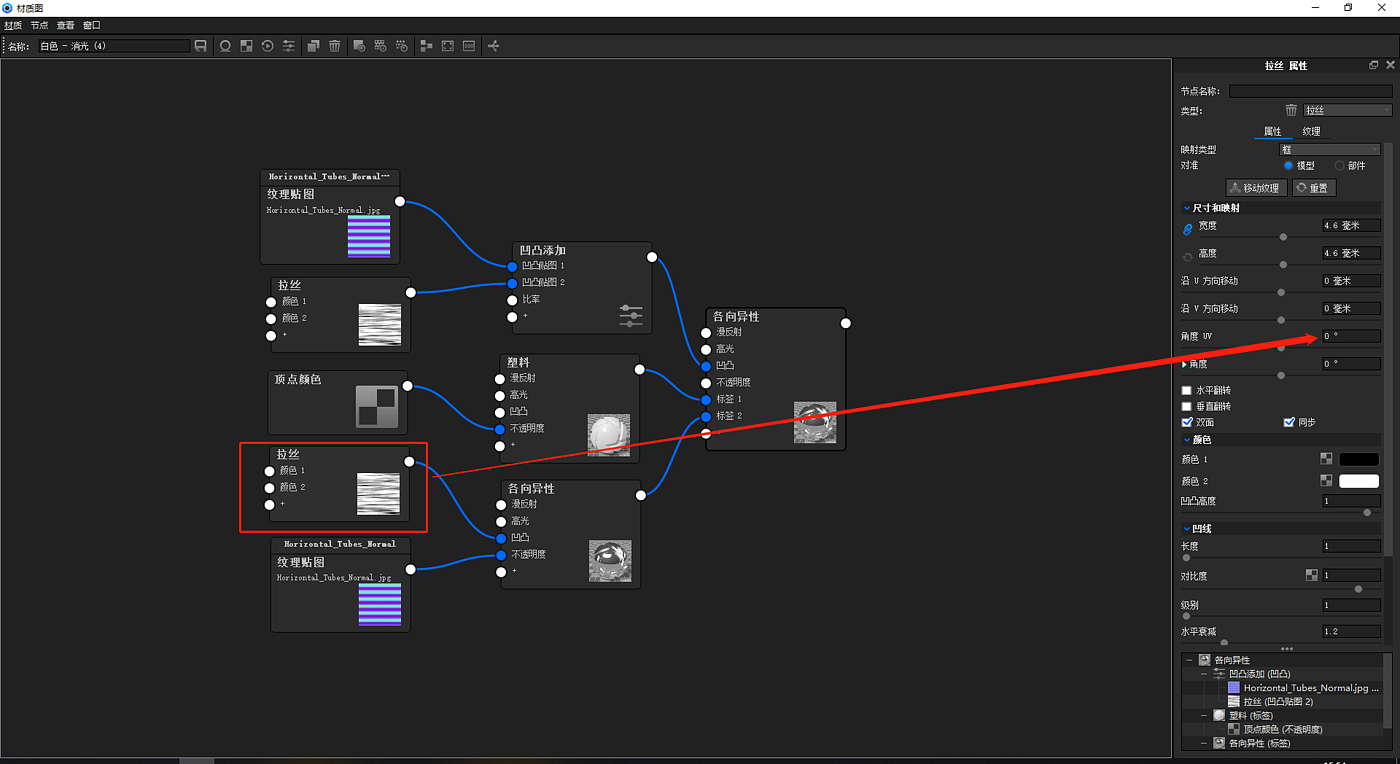
Task: Collapse the 尺寸和映射 section
Action: (x=1187, y=208)
